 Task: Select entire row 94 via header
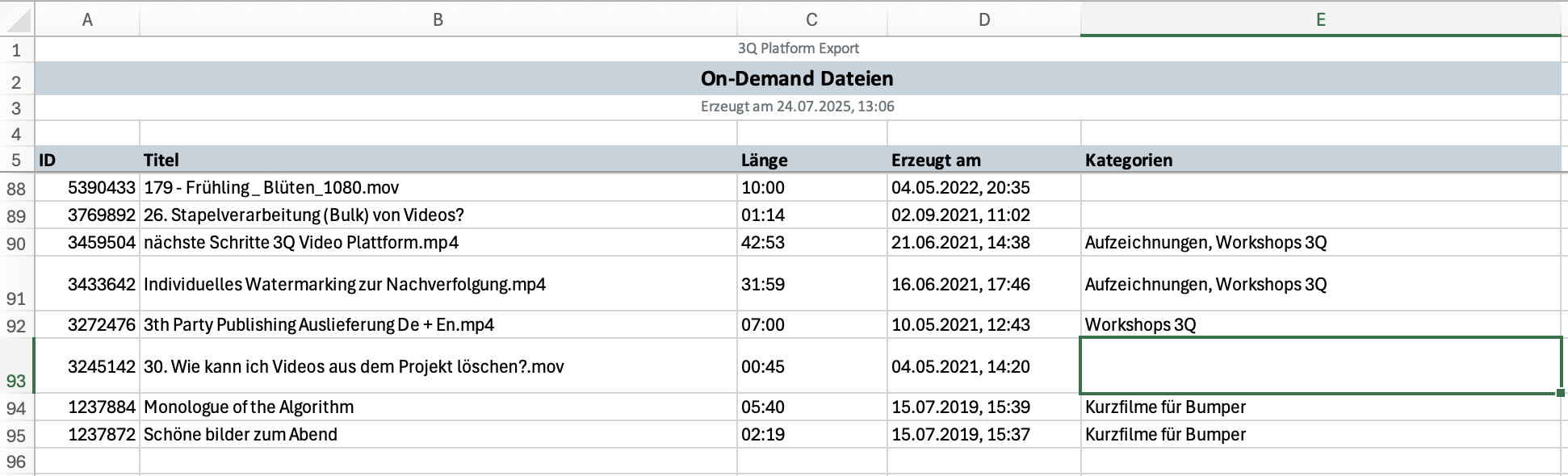16,408
